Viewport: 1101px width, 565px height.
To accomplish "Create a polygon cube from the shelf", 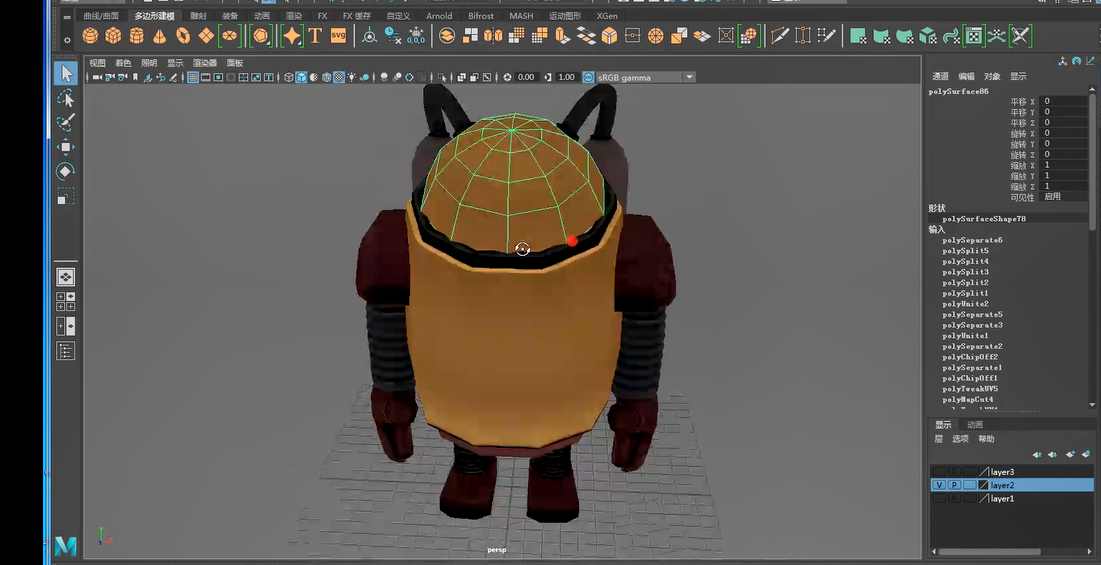I will click(x=113, y=36).
